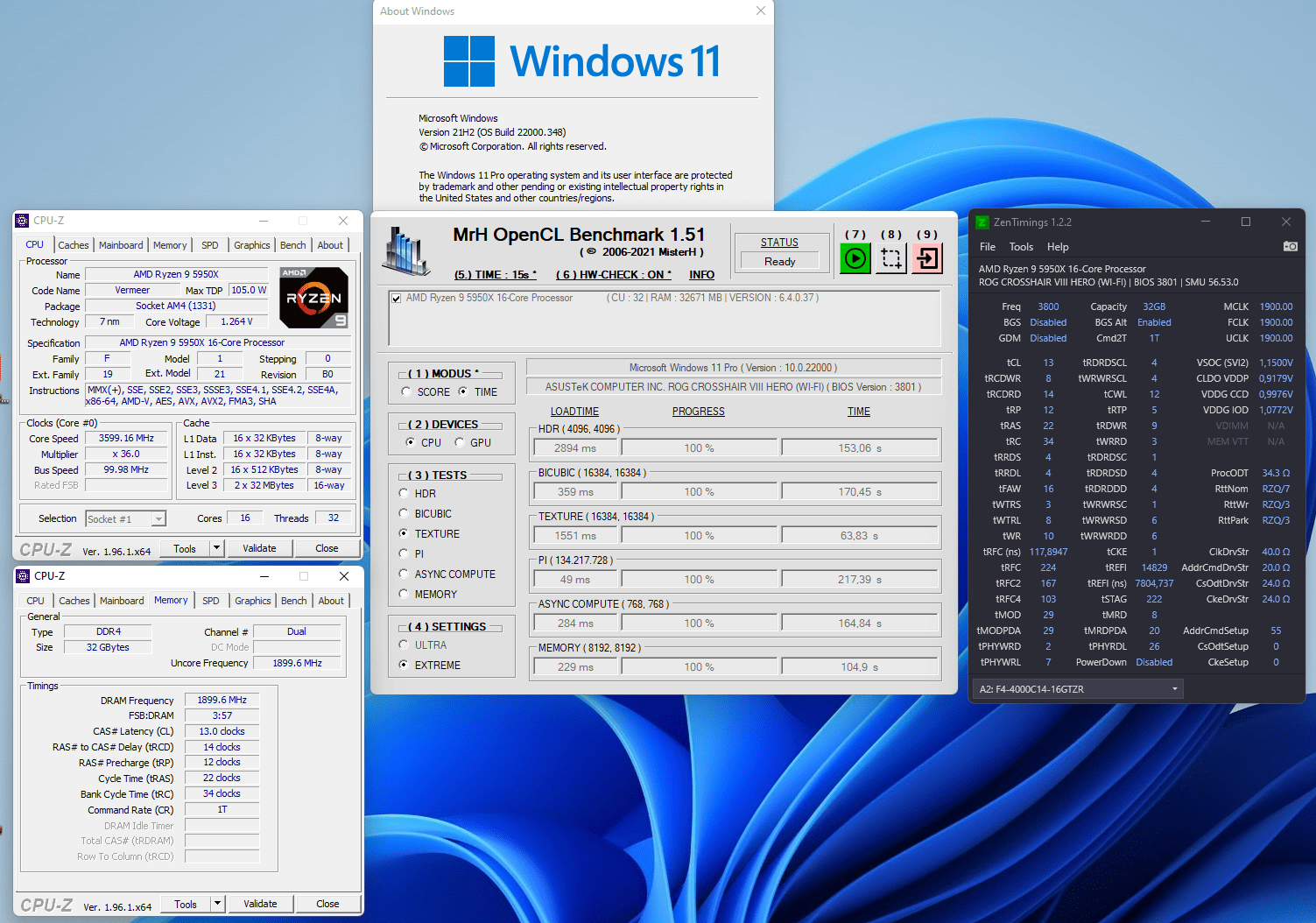Click the bottom CPU-Z window title icon
1316x923 pixels.
24,576
